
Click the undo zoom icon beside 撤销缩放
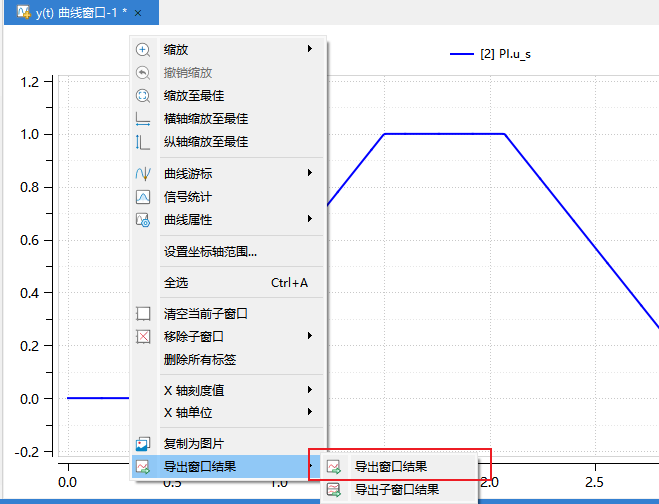coord(143,73)
